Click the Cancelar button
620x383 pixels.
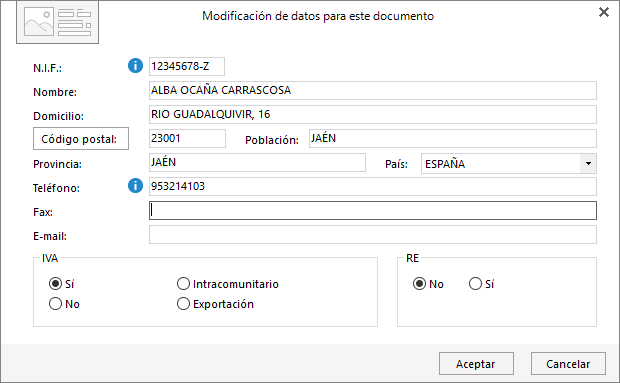coord(568,364)
